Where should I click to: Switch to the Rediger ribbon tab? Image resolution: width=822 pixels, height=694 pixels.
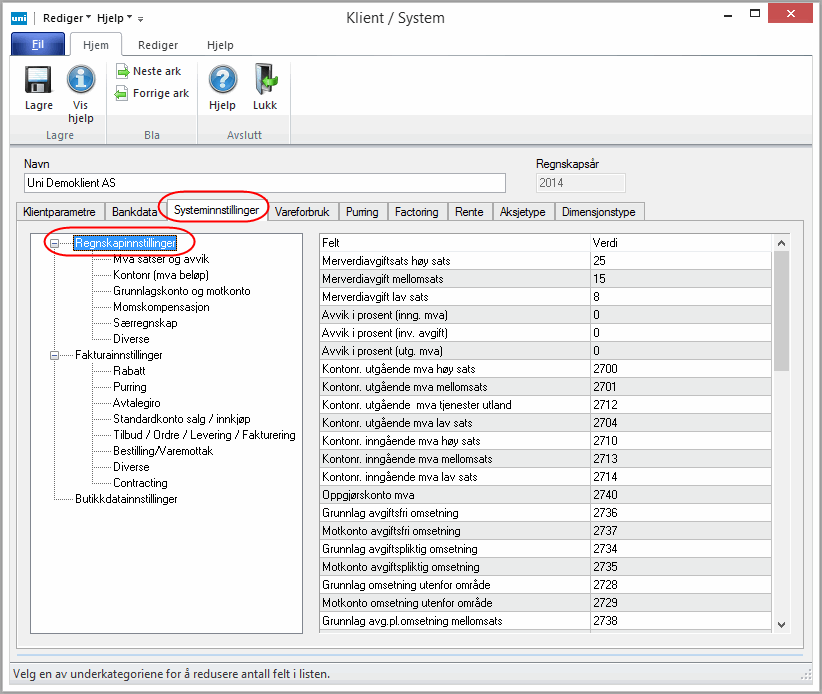tap(158, 45)
